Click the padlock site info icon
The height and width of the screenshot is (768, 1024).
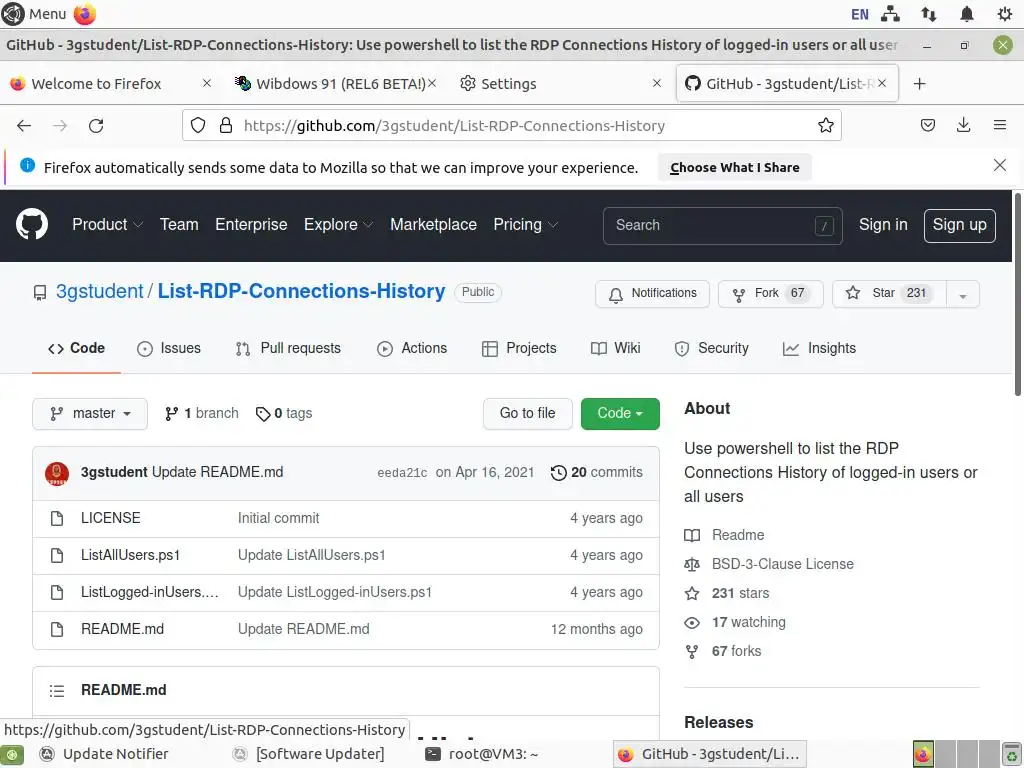pos(226,125)
